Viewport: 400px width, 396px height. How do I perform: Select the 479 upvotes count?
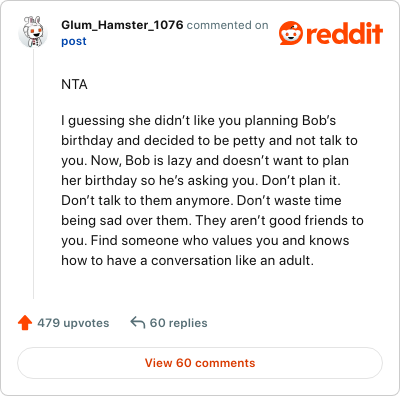click(73, 323)
